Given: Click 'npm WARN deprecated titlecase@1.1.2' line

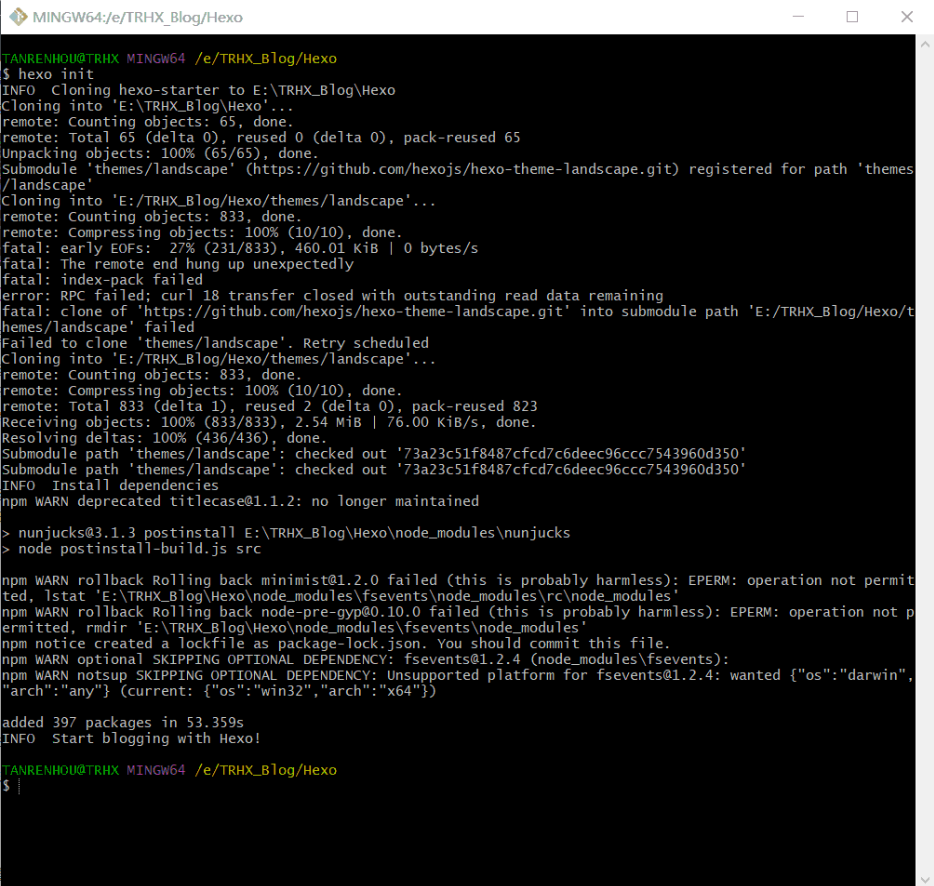Looking at the screenshot, I should pyautogui.click(x=240, y=501).
